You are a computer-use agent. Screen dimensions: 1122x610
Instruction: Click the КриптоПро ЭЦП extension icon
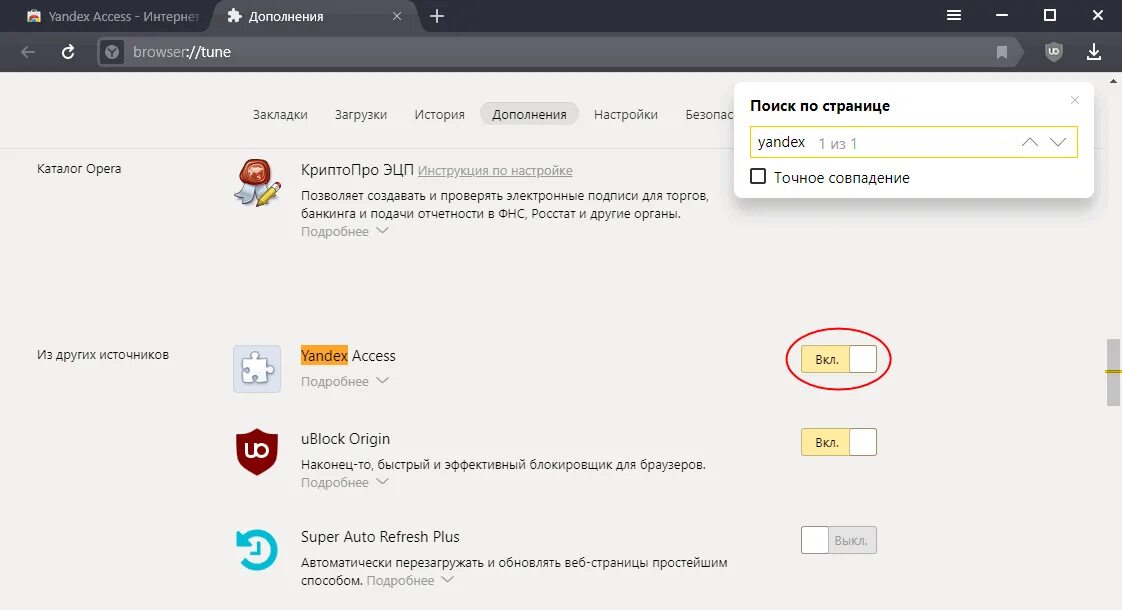pyautogui.click(x=257, y=183)
